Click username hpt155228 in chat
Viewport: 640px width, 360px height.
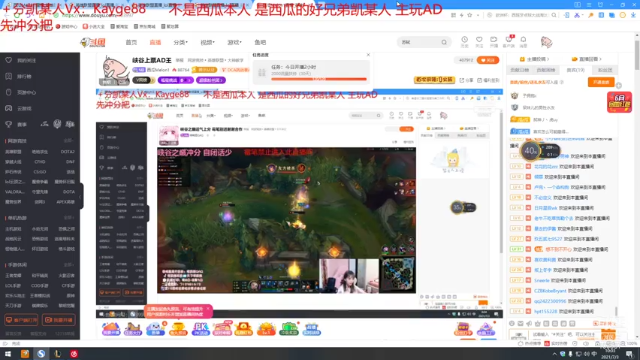pos(545,311)
